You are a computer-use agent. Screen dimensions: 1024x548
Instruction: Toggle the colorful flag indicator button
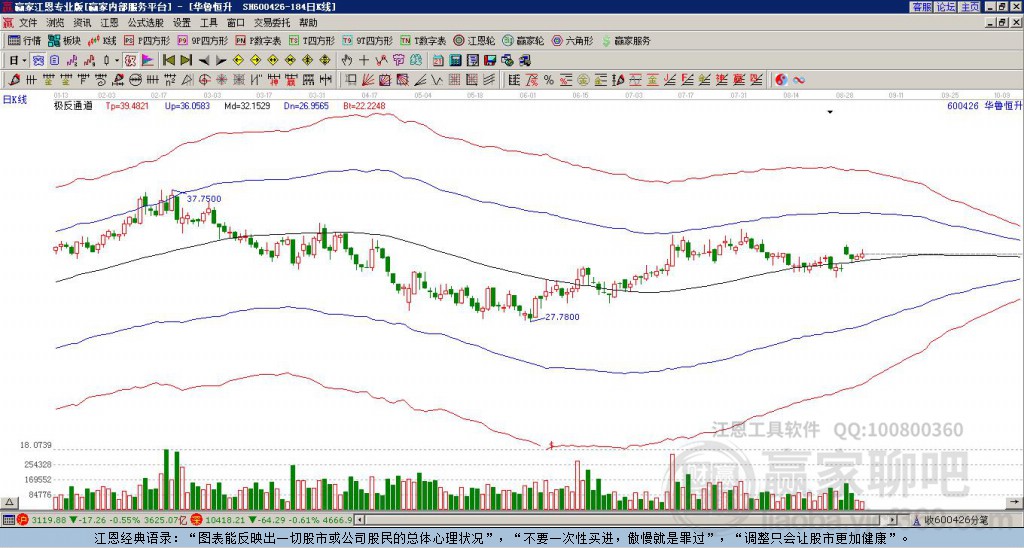148,61
